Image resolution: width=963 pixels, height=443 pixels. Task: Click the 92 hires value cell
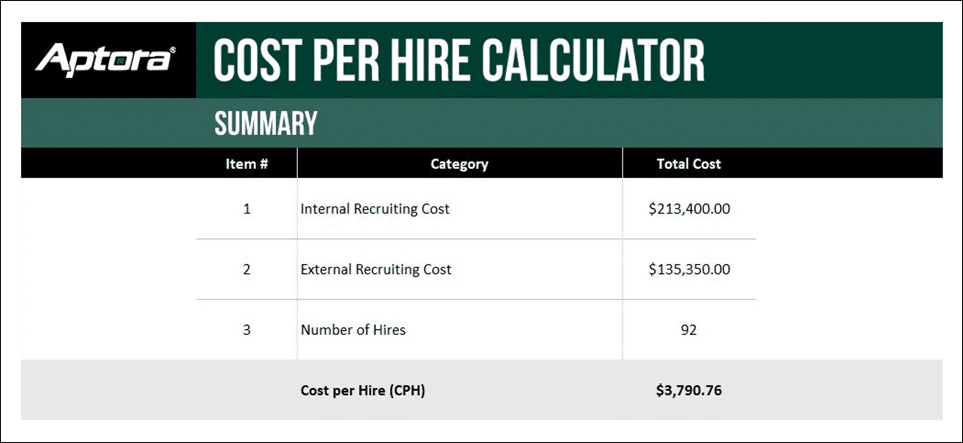pyautogui.click(x=689, y=330)
